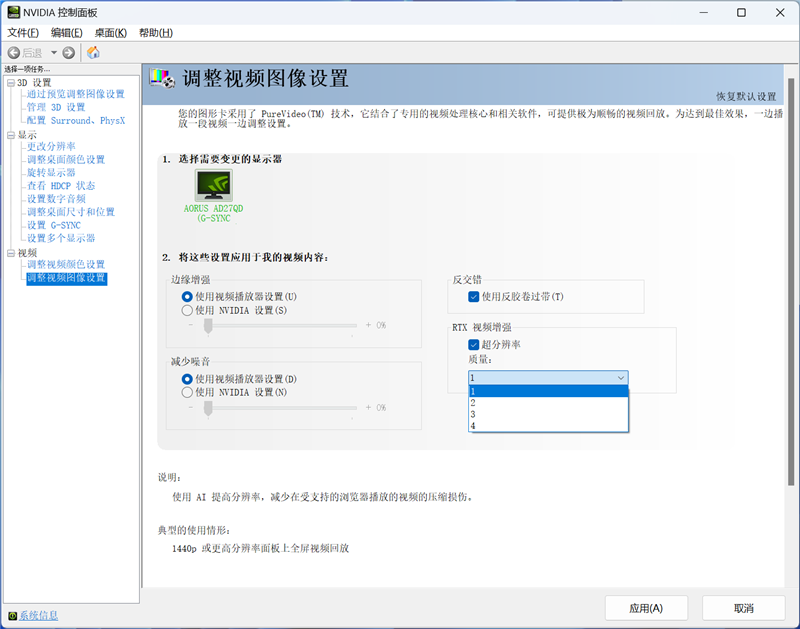Enable 使用NVIDIA设置(S) for 边缘增强
Viewport: 800px width, 629px height.
187,310
